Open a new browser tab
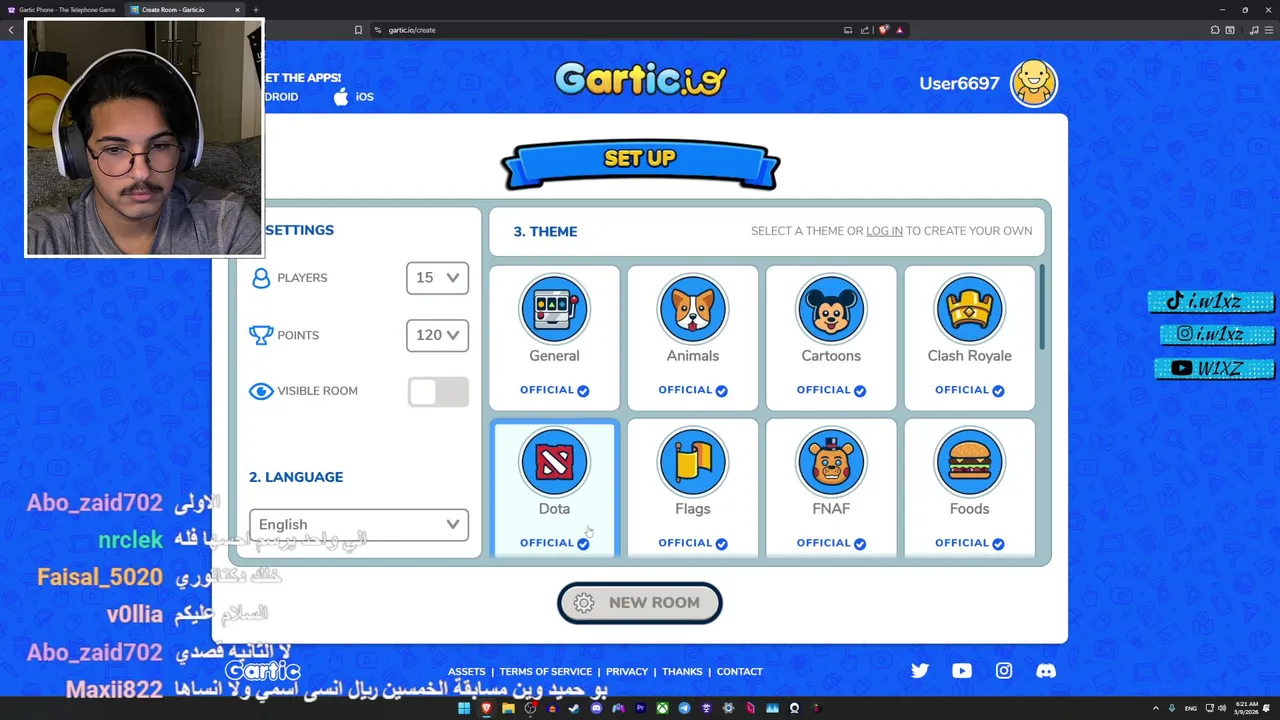 tap(255, 10)
